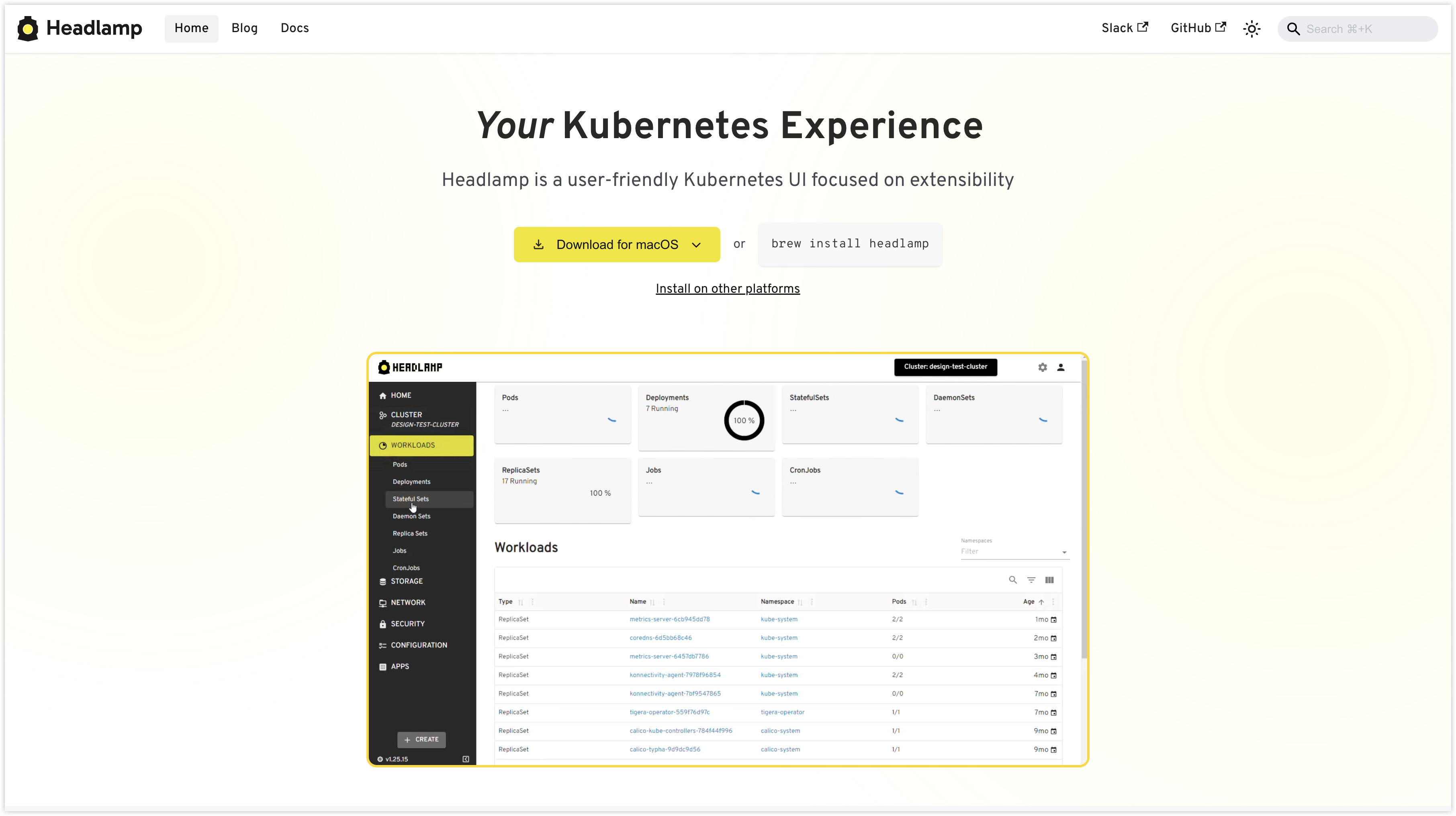1456x816 pixels.
Task: Open Pods column options menu
Action: tap(926, 602)
